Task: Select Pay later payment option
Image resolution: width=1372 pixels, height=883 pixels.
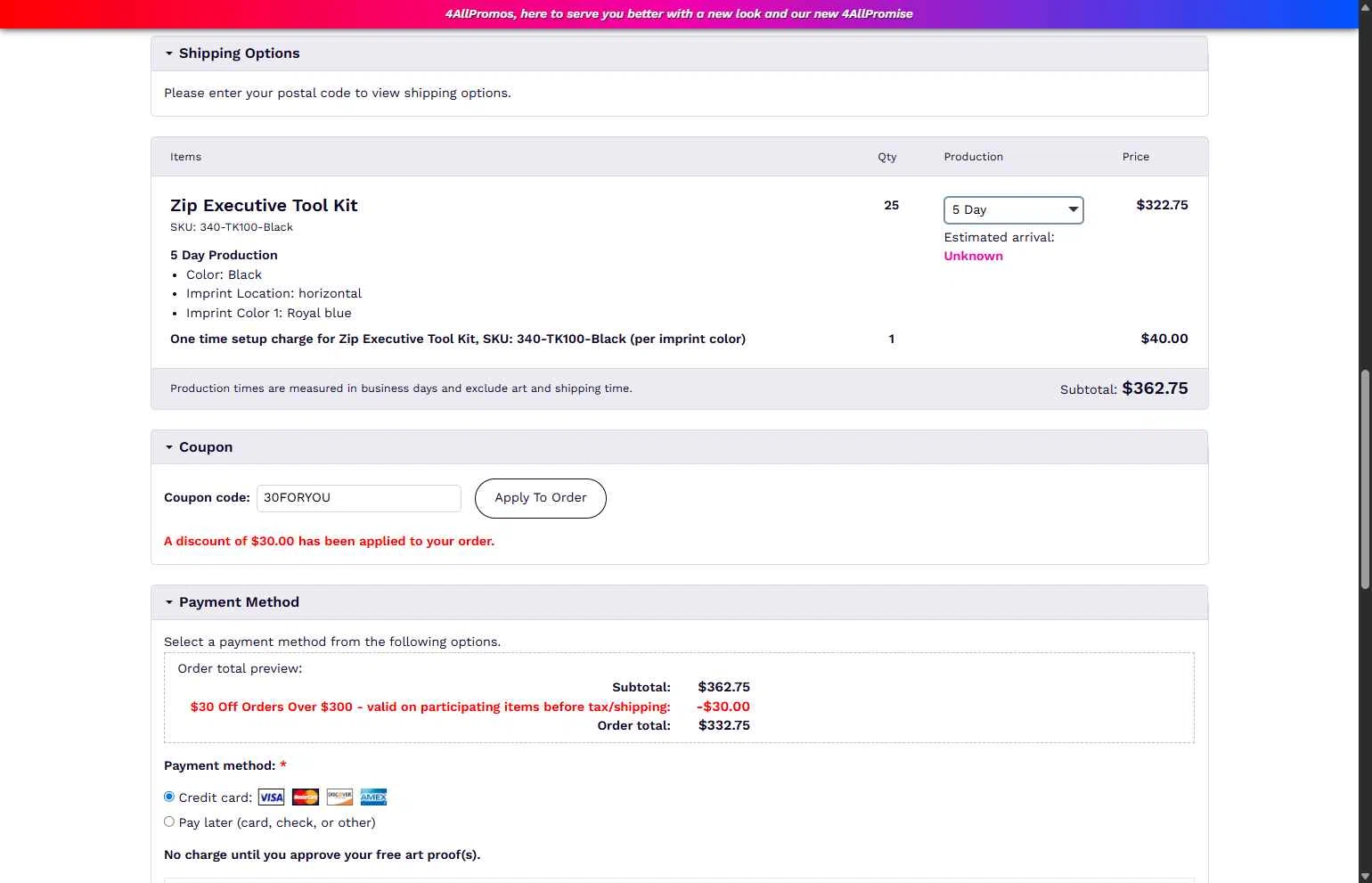Action: point(169,822)
